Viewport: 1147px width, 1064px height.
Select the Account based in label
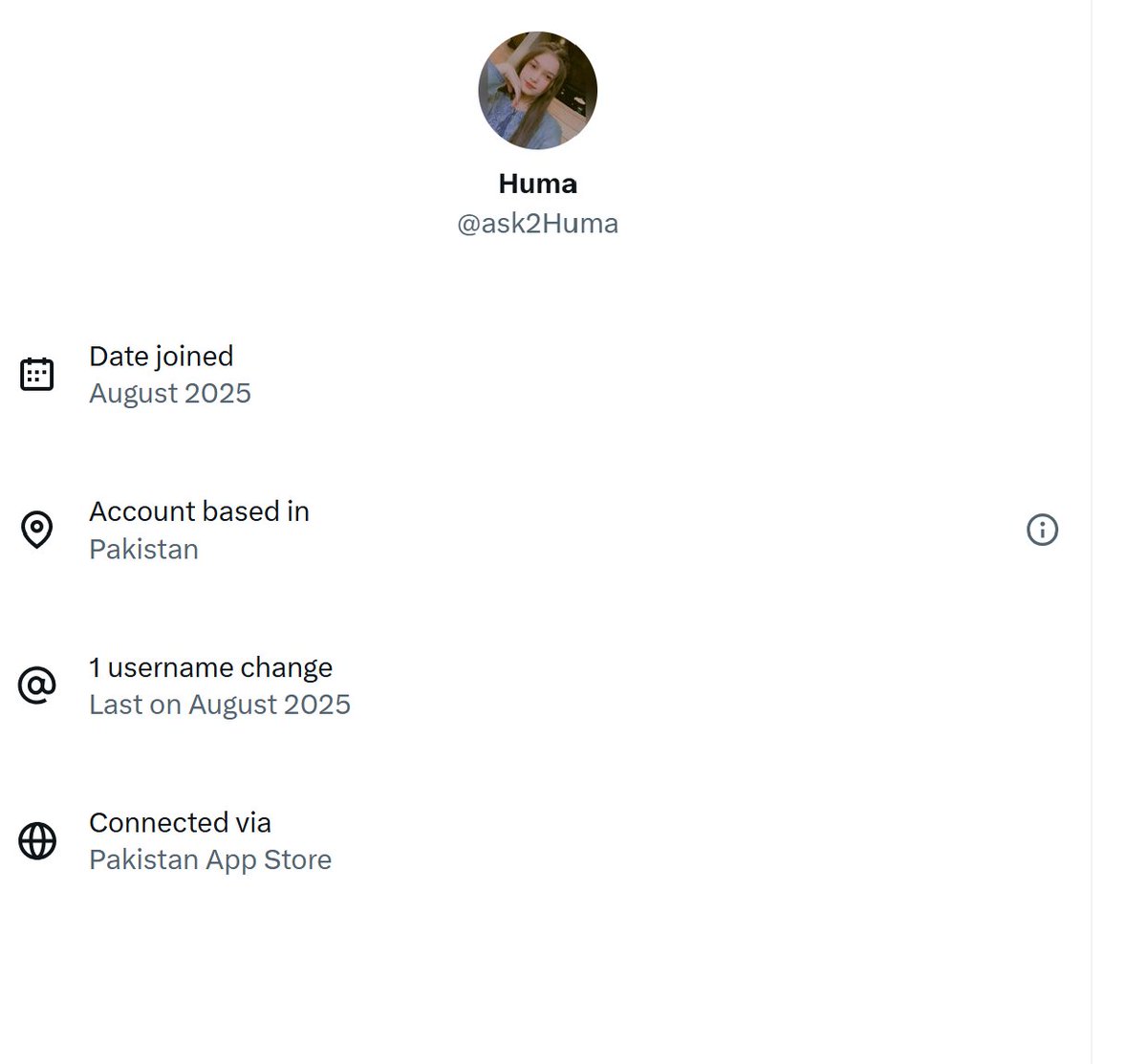199,511
